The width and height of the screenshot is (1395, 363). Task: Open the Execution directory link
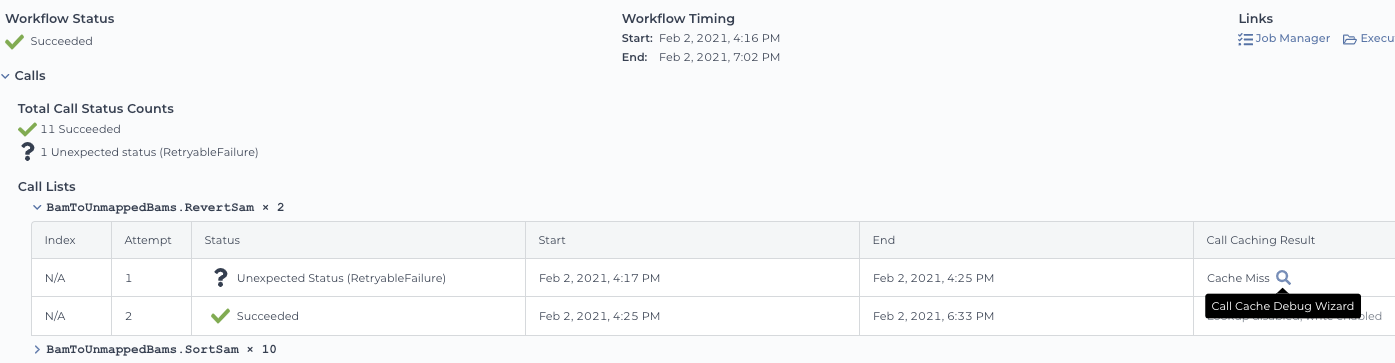(1377, 39)
